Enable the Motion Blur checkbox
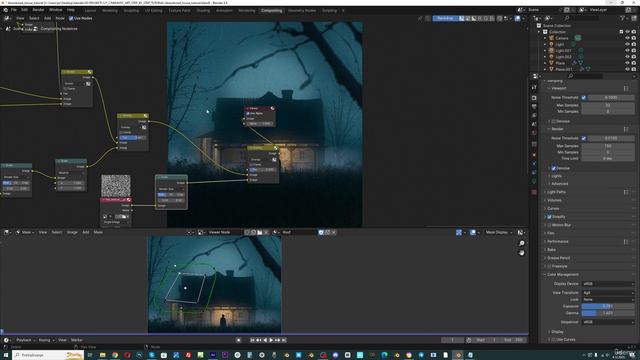This screenshot has width=640, height=360. point(549,225)
